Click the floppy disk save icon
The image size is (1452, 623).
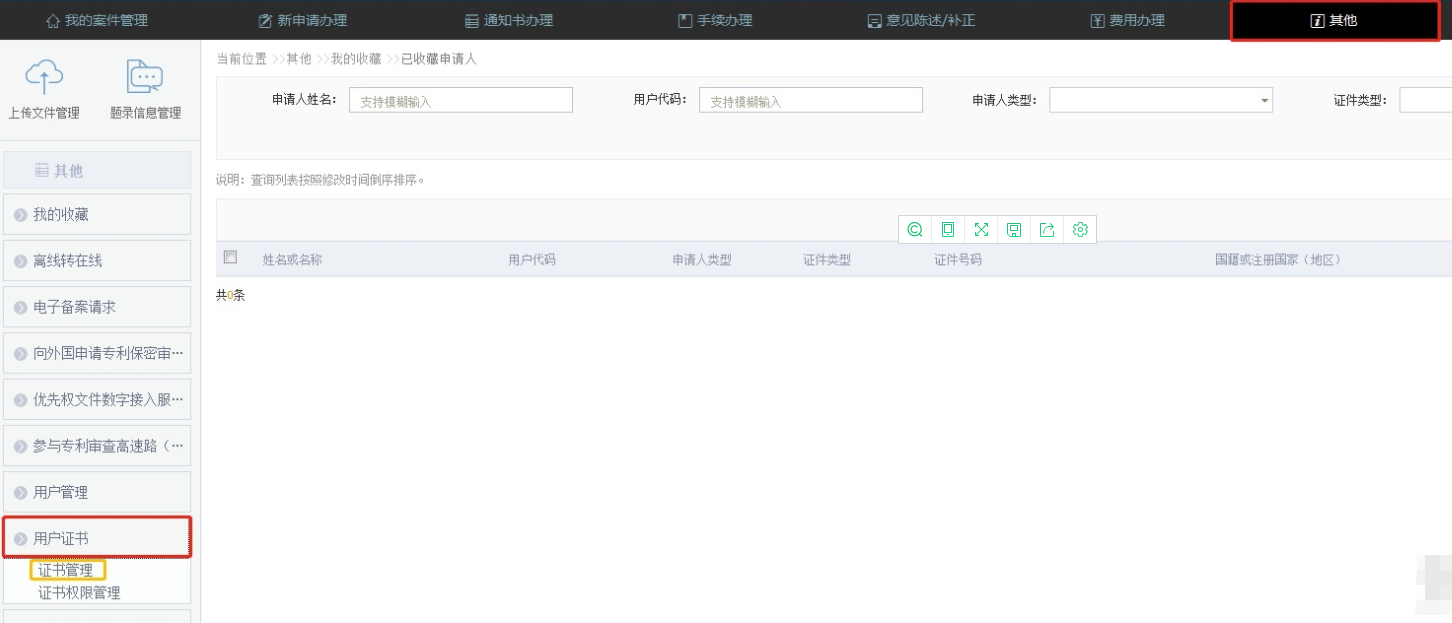[1014, 230]
